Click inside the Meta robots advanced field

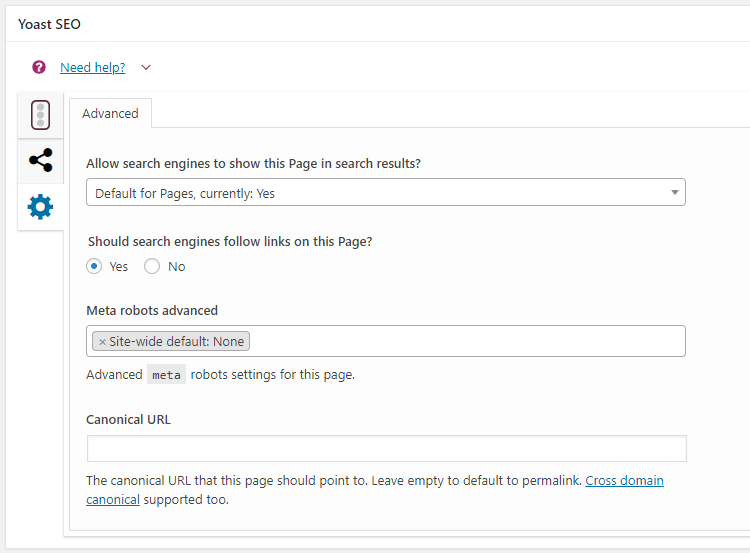[x=386, y=341]
